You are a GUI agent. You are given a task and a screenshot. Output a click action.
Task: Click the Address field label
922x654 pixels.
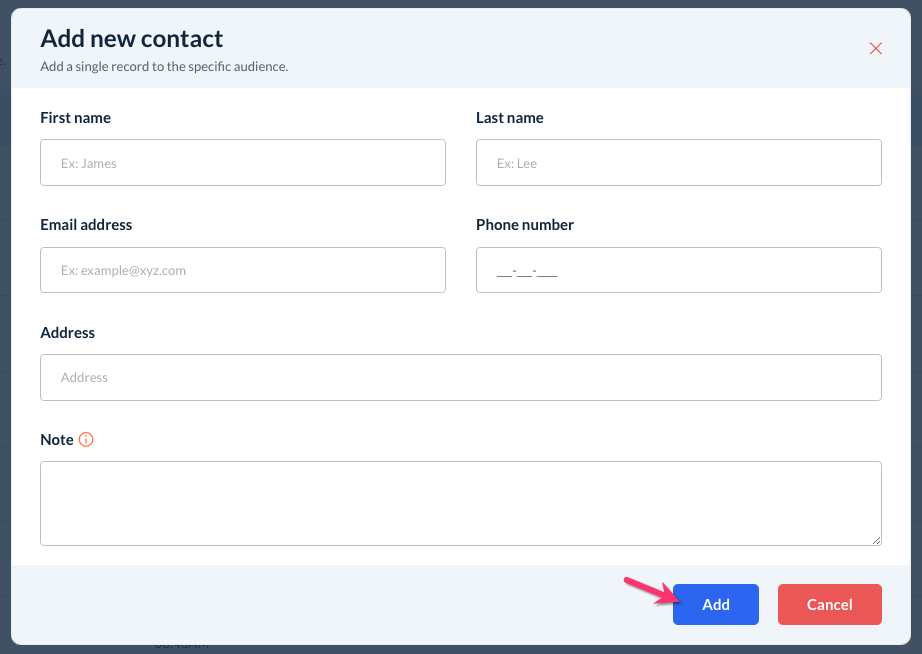[67, 332]
